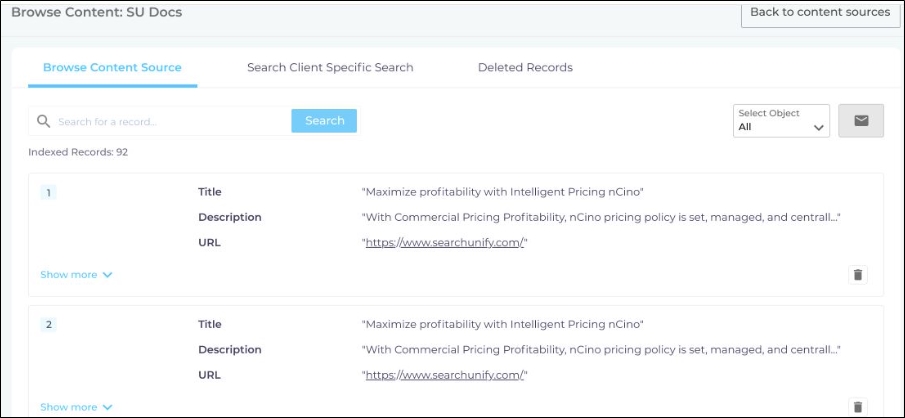The width and height of the screenshot is (905, 418).
Task: Open the Search Client Specific Search tab
Action: (330, 68)
